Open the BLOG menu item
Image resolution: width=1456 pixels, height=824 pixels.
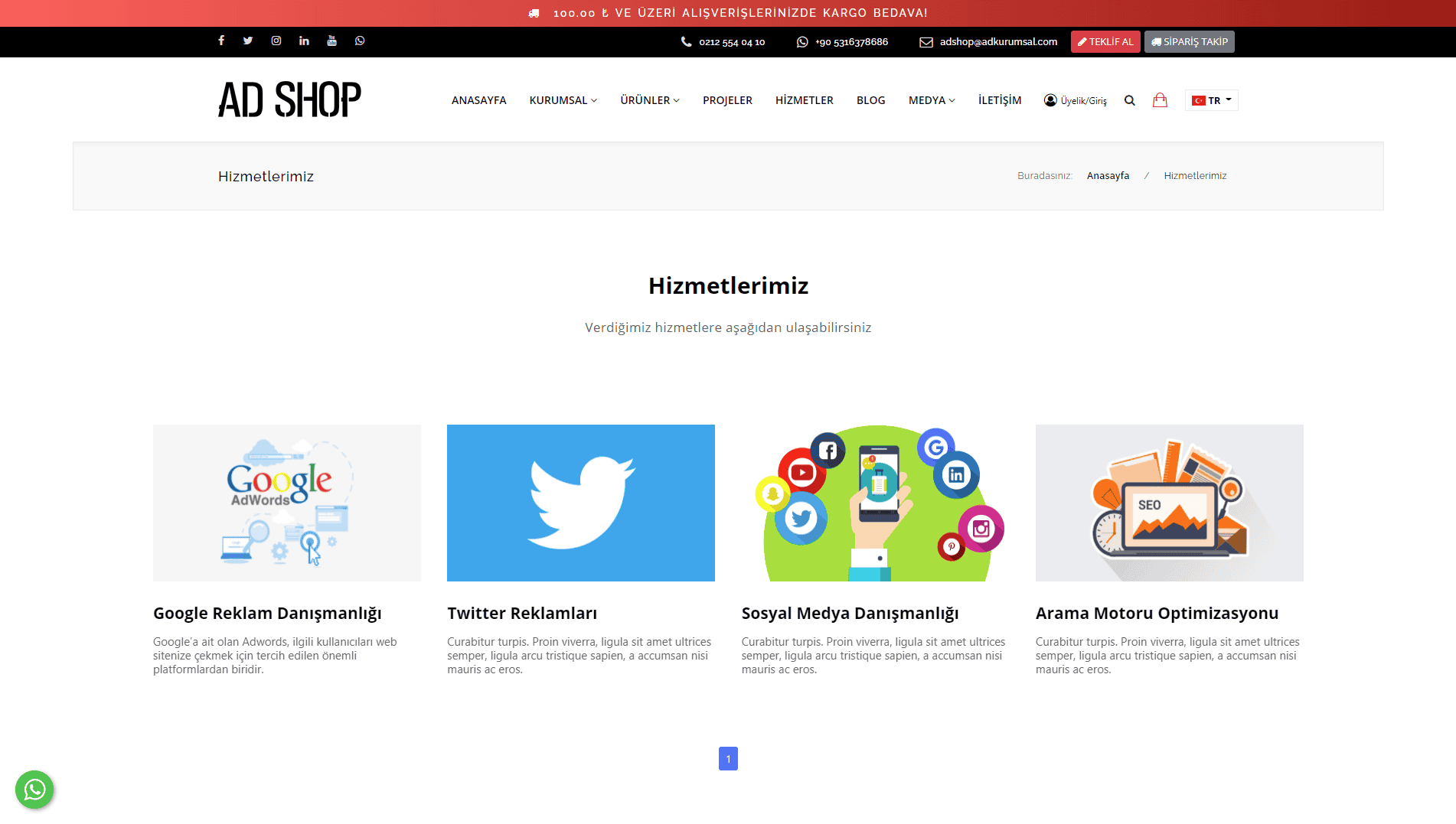(871, 100)
